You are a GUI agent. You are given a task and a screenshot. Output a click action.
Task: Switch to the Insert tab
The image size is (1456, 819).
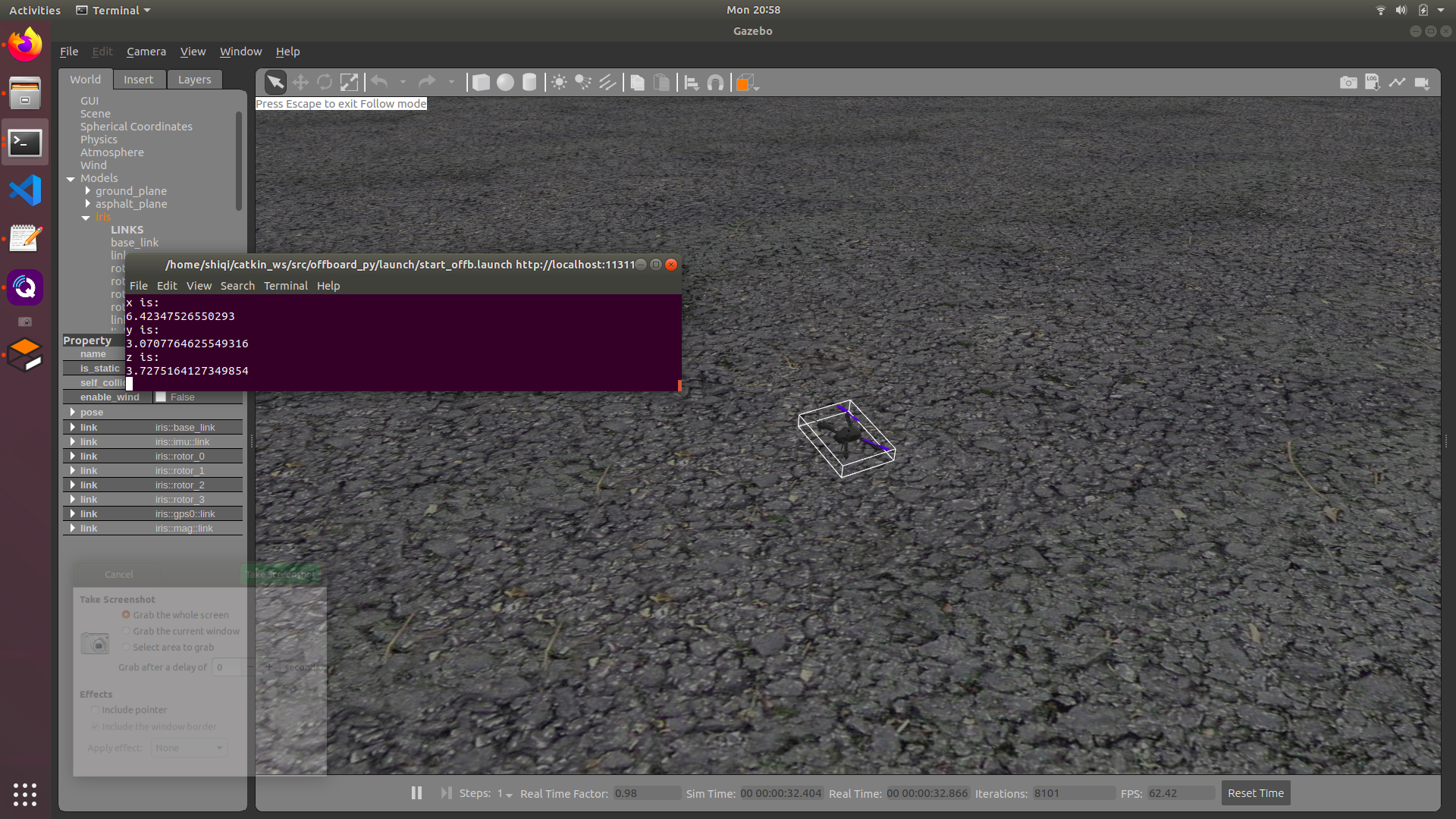139,80
